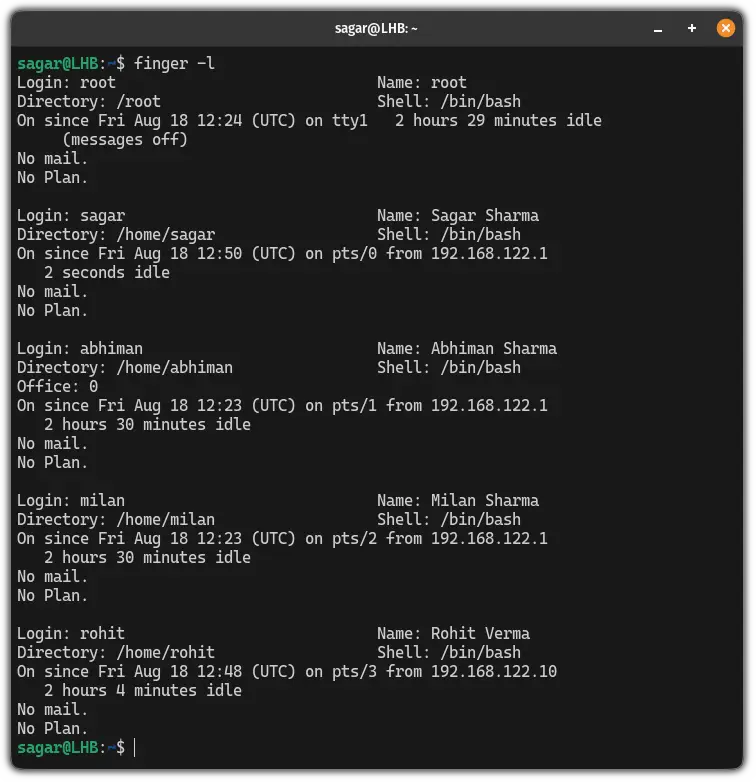Screen dimensions: 756x782
Task: Click 'Login: sagar' line
Action: pos(71,215)
